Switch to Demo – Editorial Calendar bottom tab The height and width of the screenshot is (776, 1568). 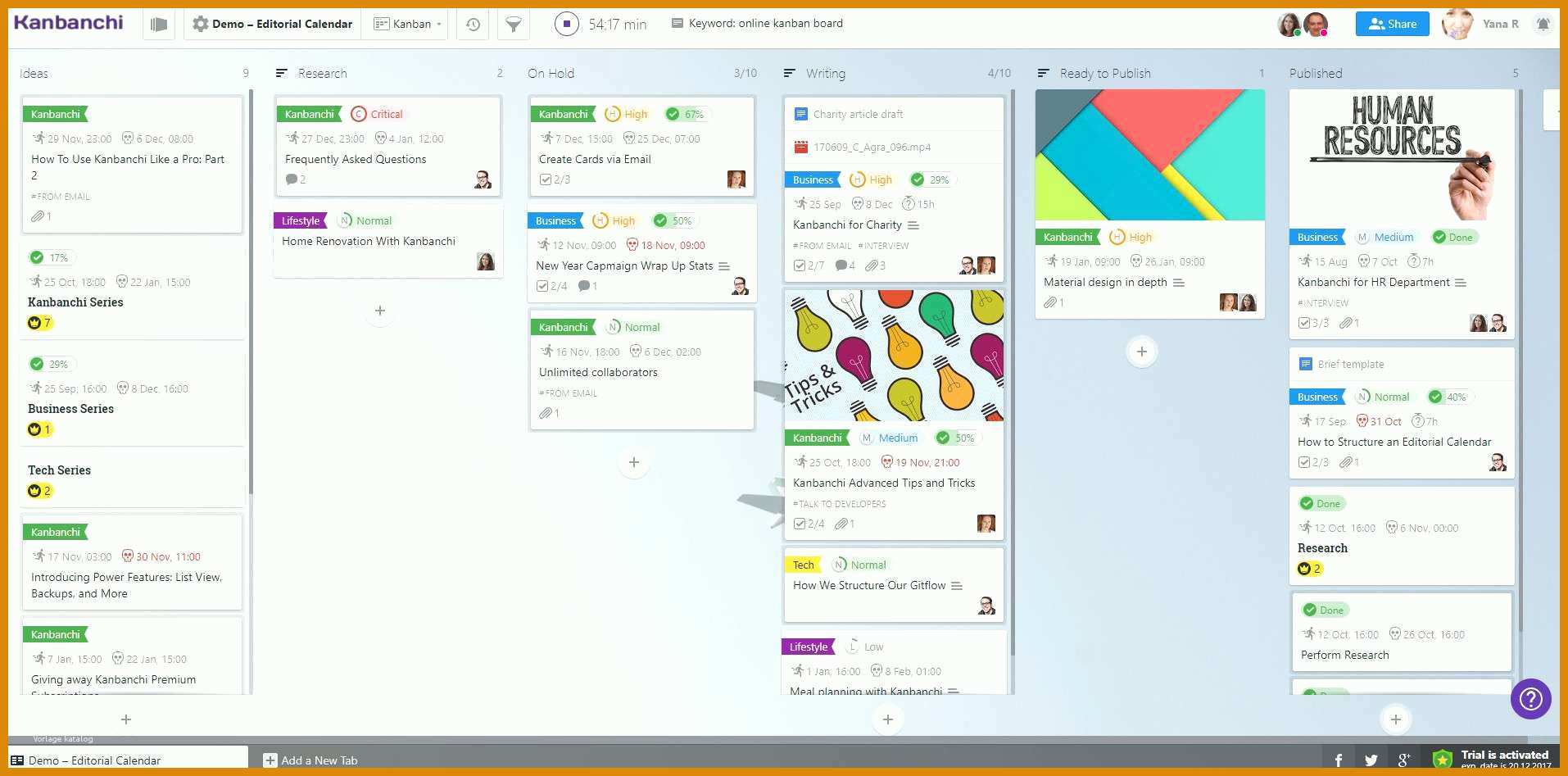coord(129,760)
